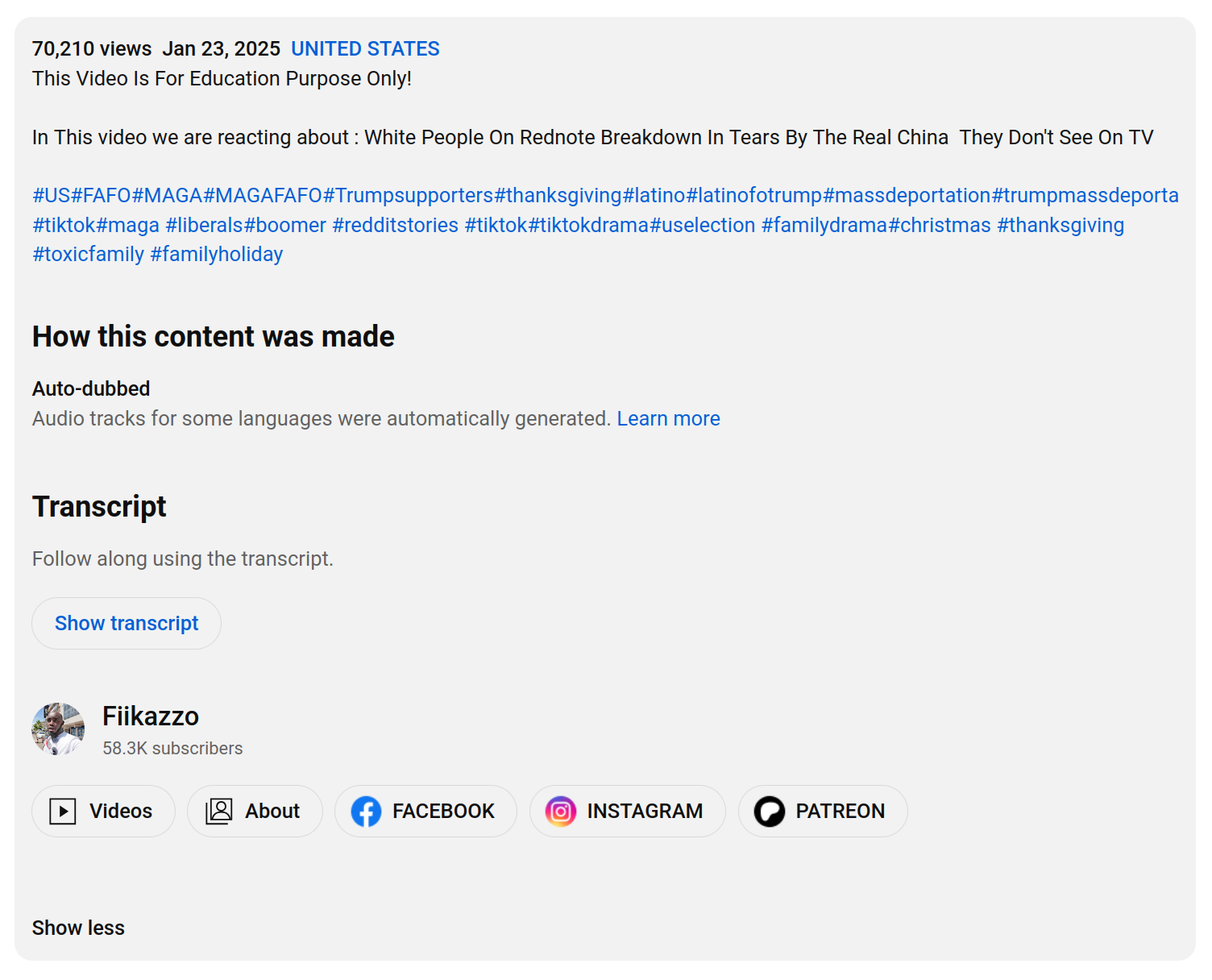The image size is (1212, 980).
Task: Open Fiikazzo channel avatar
Action: pos(58,729)
